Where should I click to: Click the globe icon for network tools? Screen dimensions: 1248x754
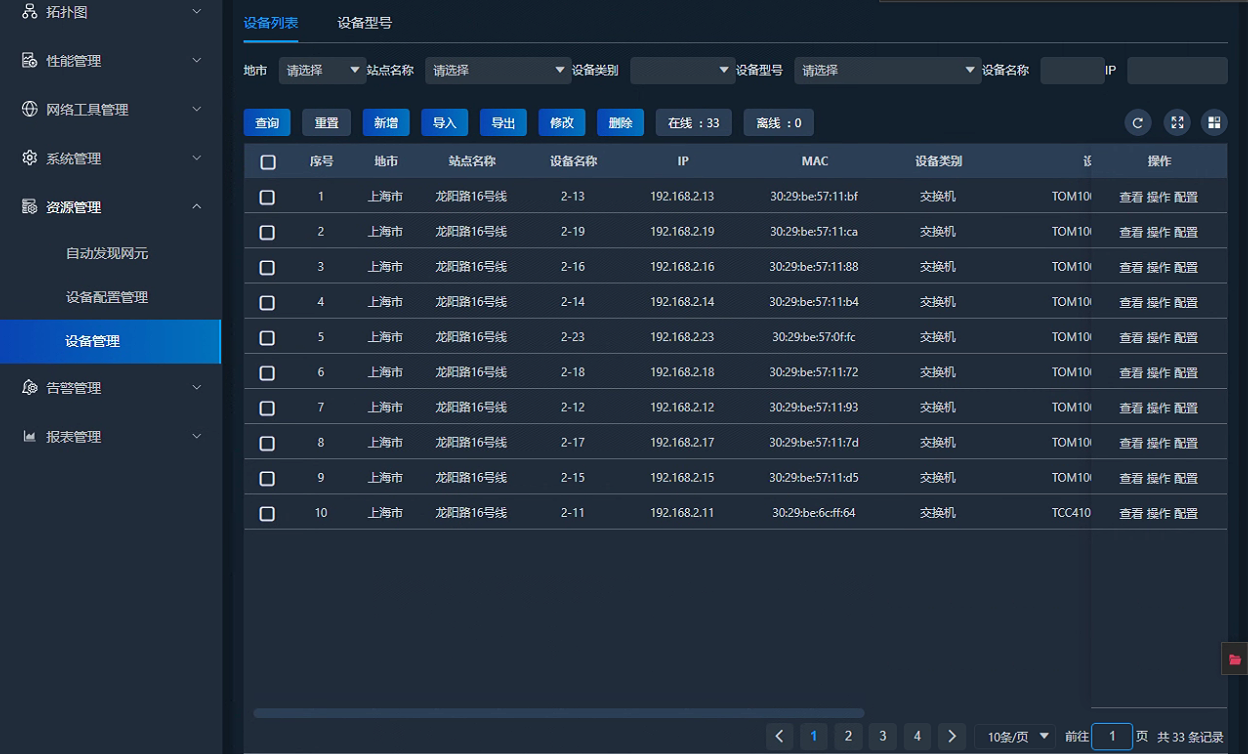coord(30,109)
